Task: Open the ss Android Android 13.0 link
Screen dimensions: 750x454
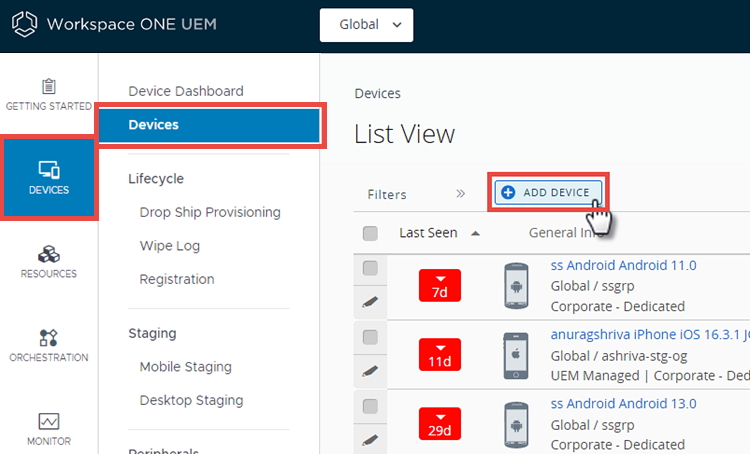Action: tap(623, 403)
